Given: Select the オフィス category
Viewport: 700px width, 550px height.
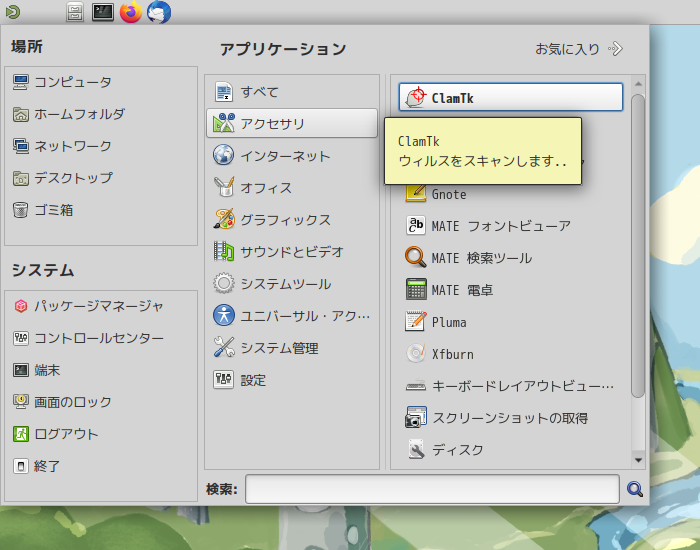Looking at the screenshot, I should pyautogui.click(x=292, y=188).
